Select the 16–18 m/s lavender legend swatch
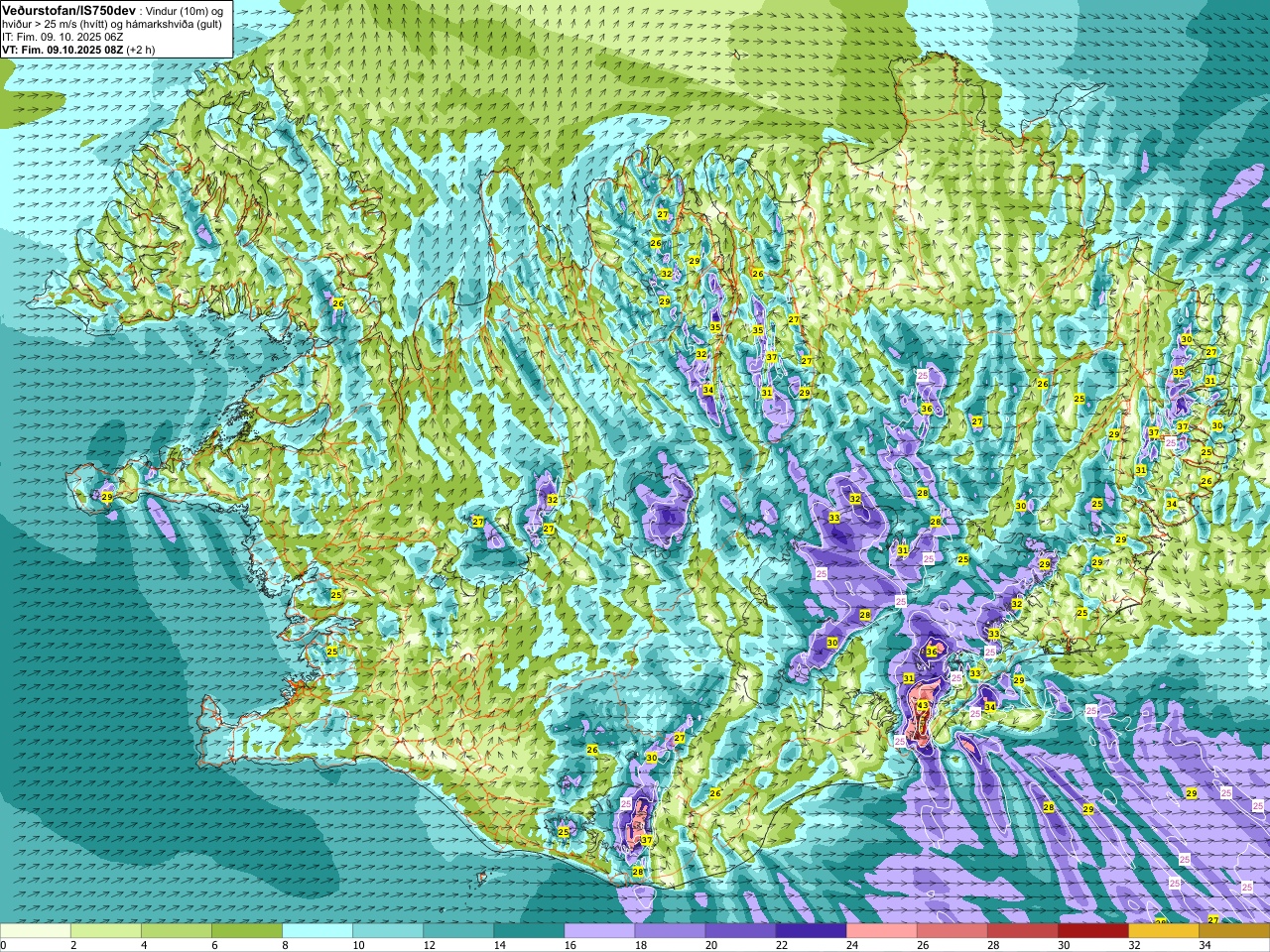The image size is (1270, 952). pos(599,931)
